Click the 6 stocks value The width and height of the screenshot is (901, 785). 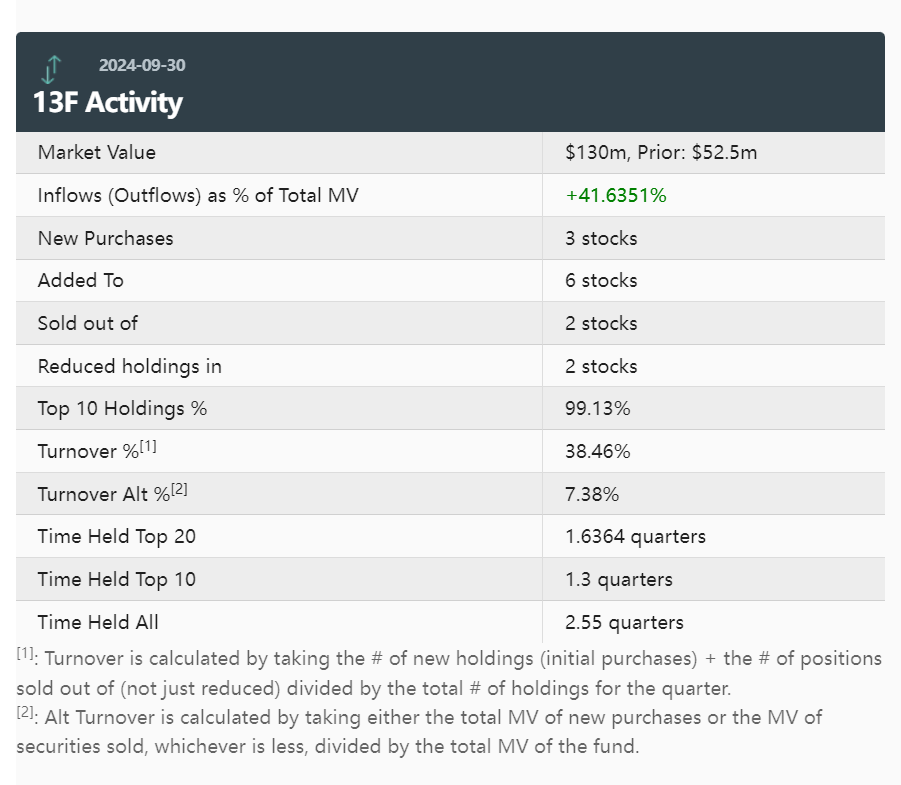(601, 281)
